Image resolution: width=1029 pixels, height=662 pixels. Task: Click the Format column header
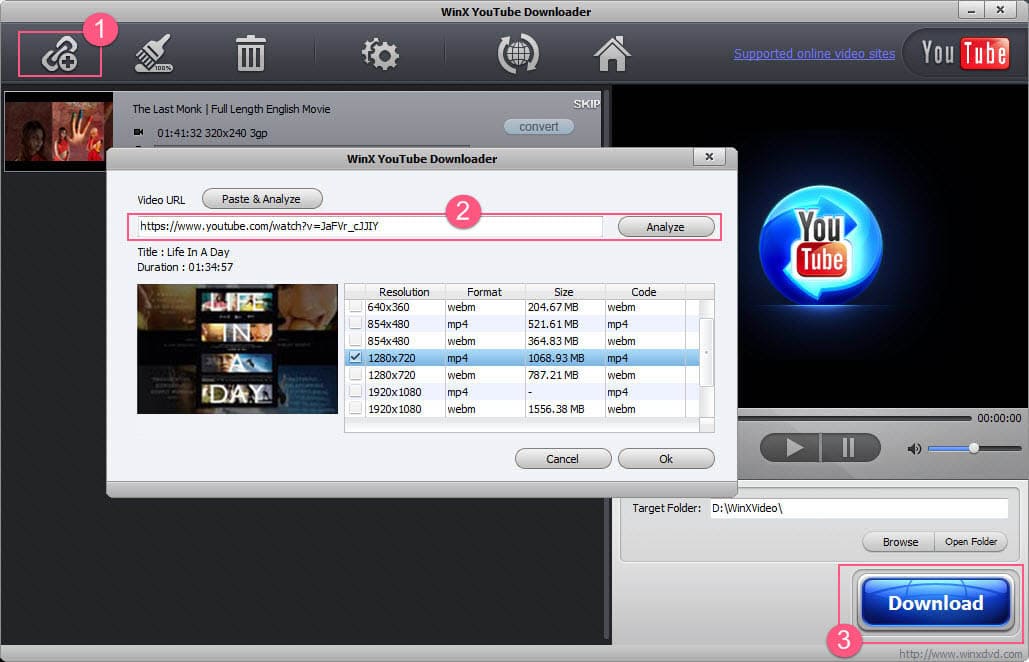[484, 292]
